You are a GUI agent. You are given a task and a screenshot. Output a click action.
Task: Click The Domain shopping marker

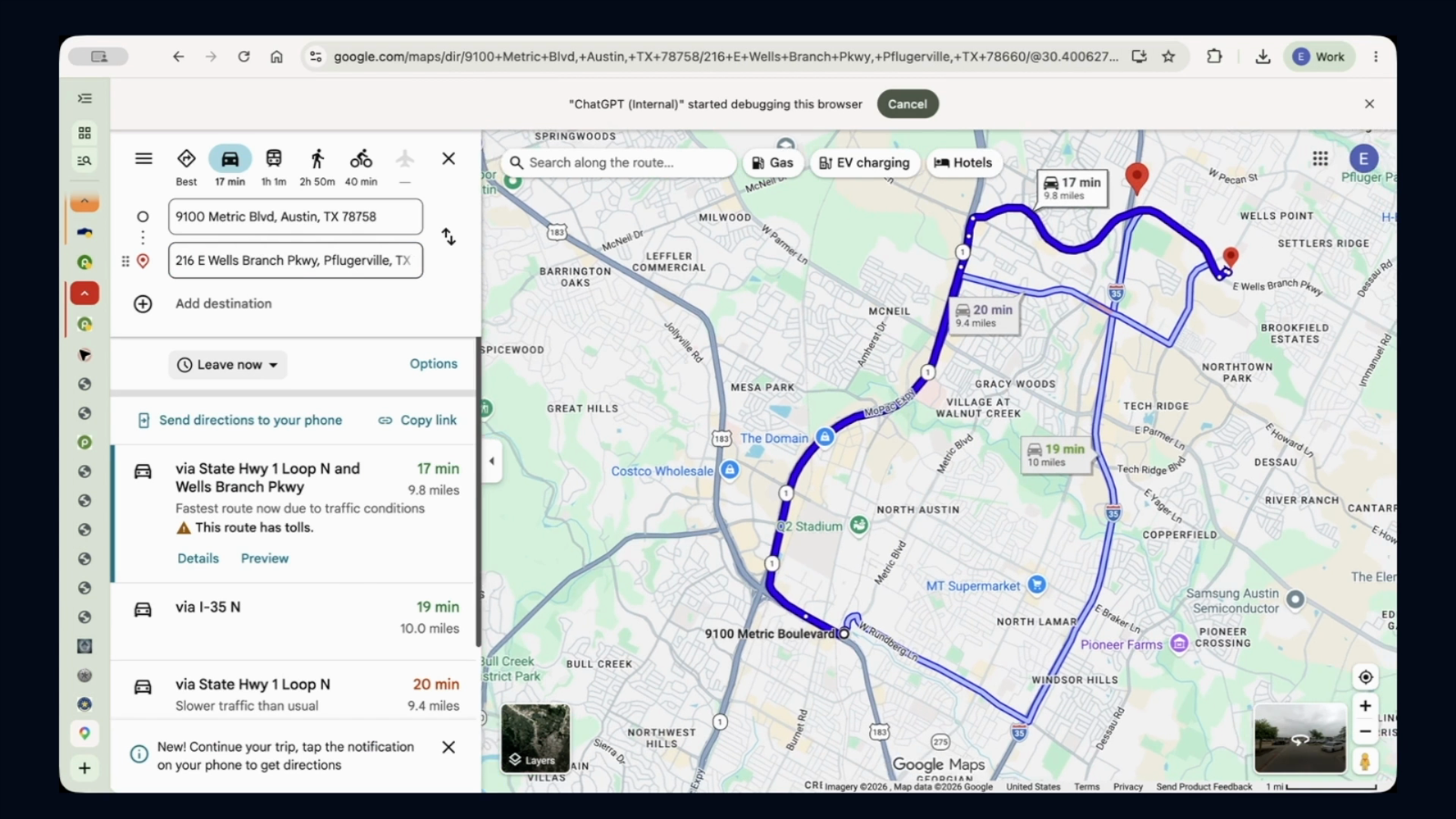[825, 438]
